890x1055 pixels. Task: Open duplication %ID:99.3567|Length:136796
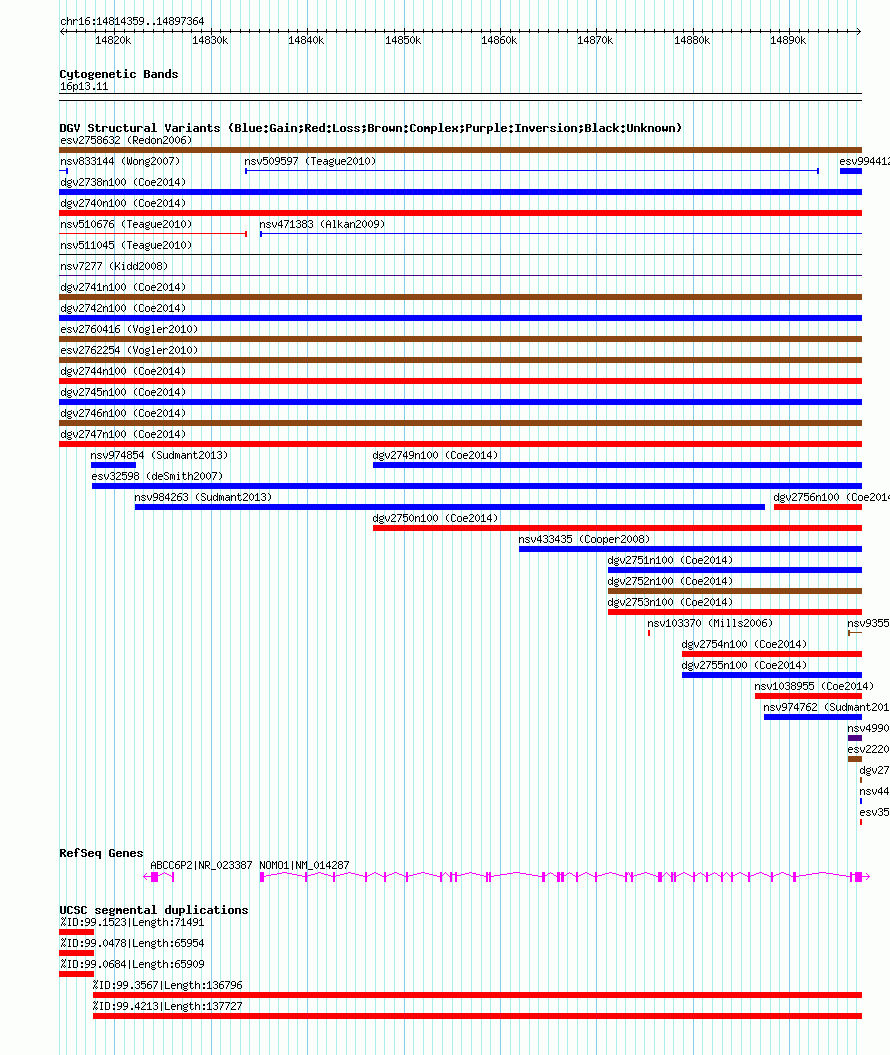[168, 986]
